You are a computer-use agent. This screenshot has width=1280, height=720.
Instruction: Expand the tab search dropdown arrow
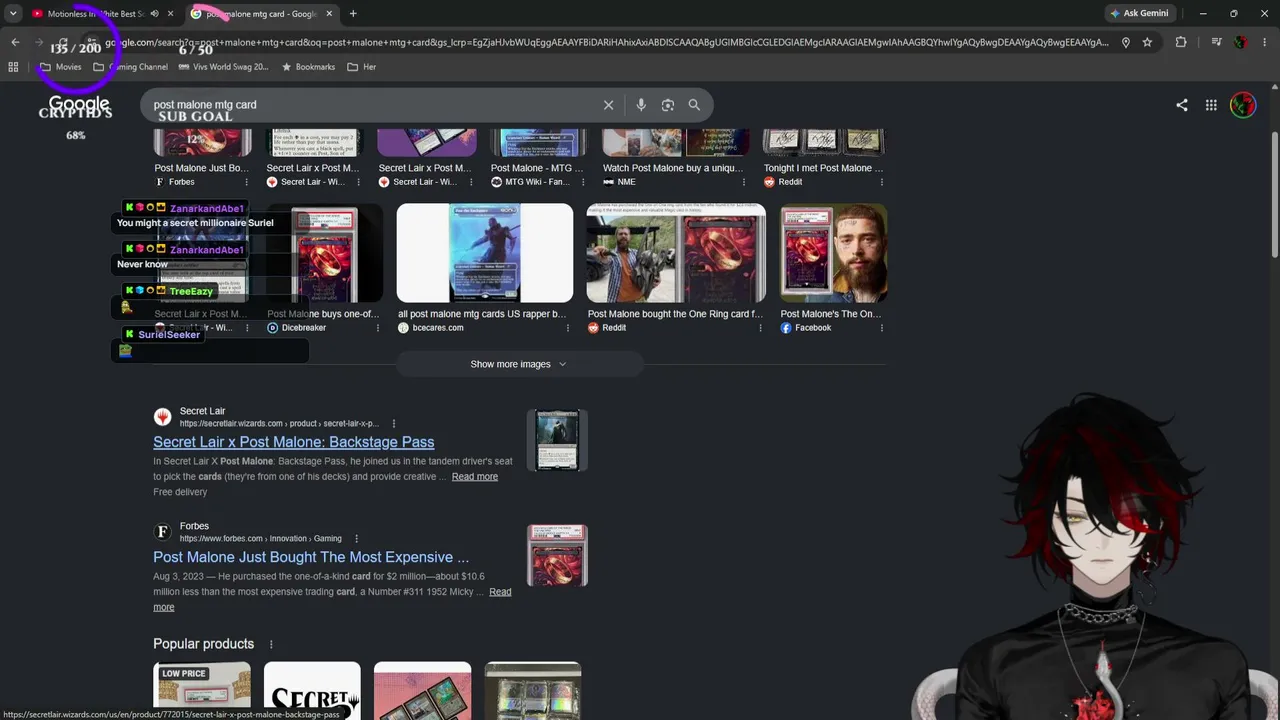tap(13, 14)
